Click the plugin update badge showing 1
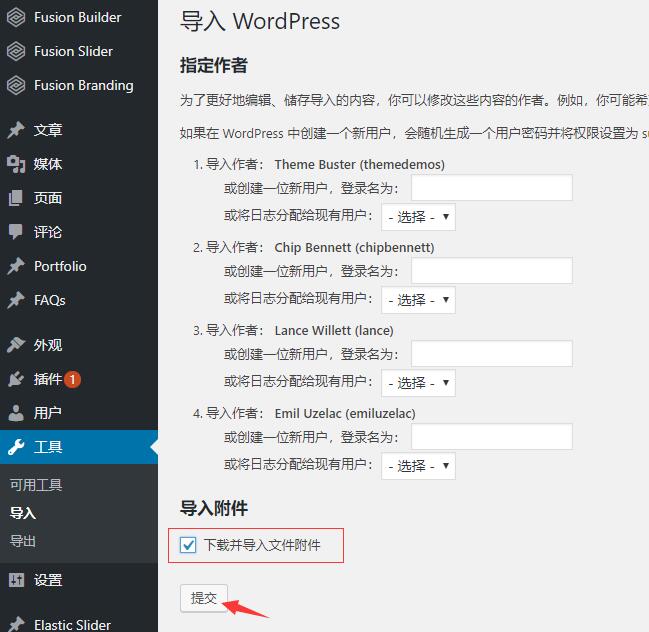Image resolution: width=649 pixels, height=632 pixels. 72,379
